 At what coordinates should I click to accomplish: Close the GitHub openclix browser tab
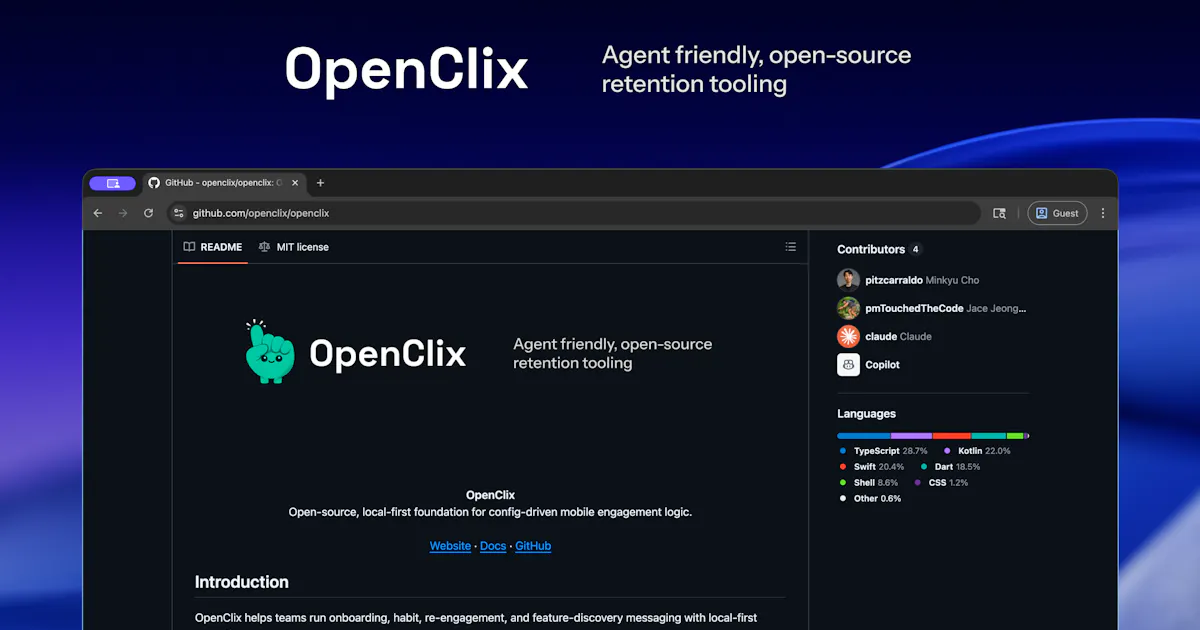295,183
